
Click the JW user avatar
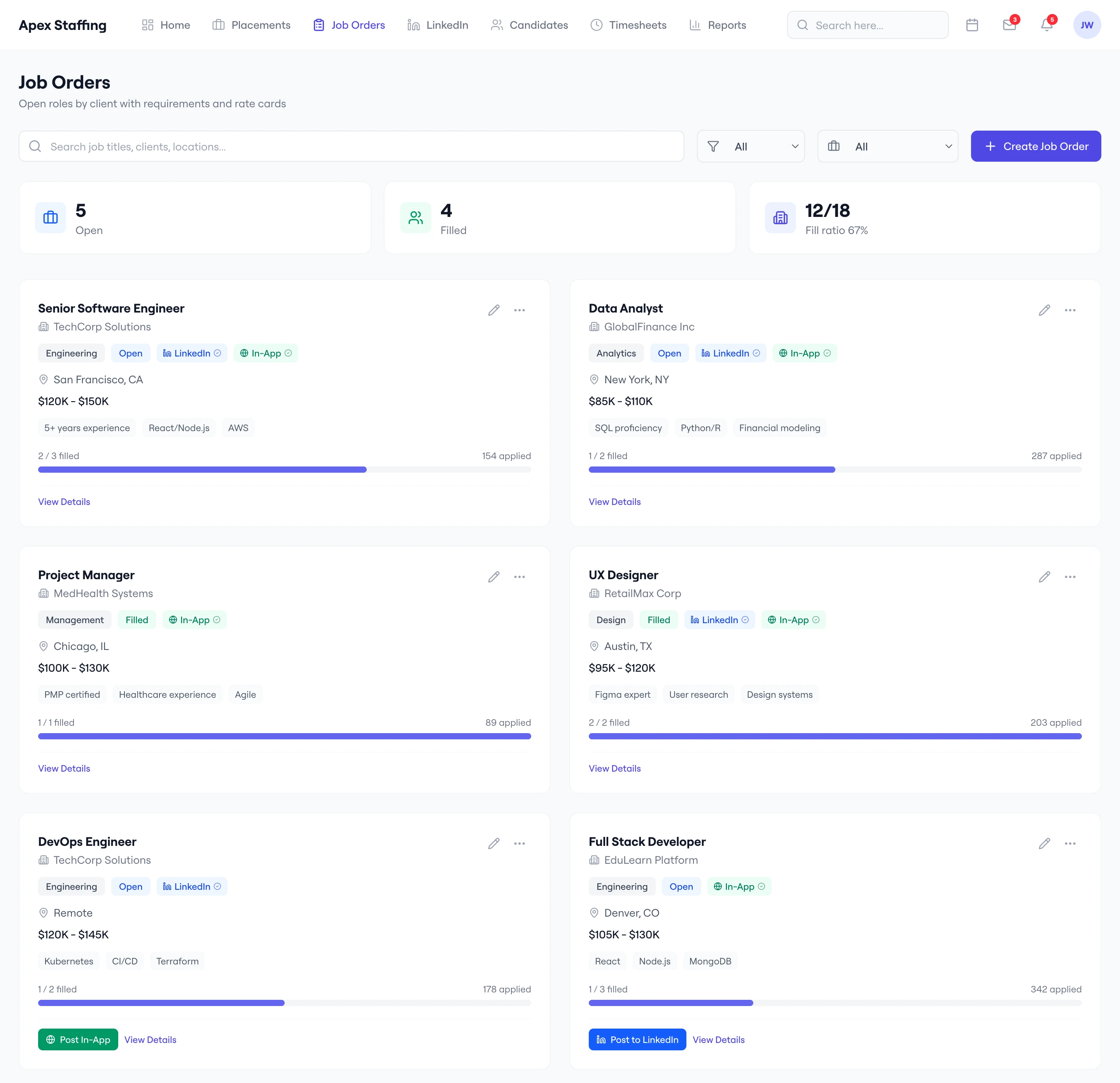pos(1086,25)
